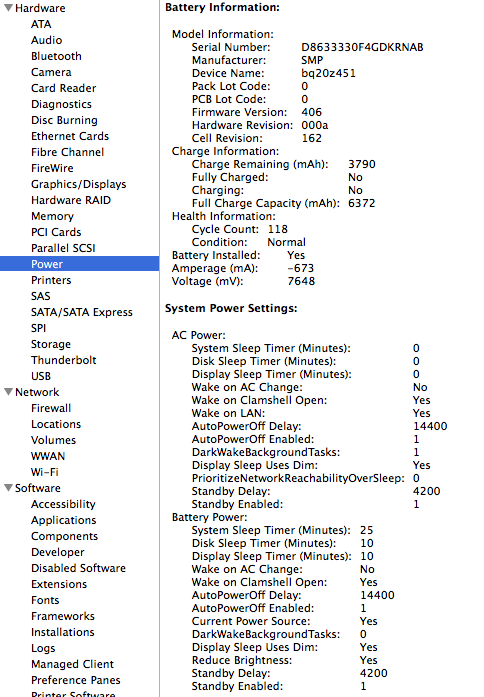
Task: Select Volumes under Network
Action: click(53, 440)
